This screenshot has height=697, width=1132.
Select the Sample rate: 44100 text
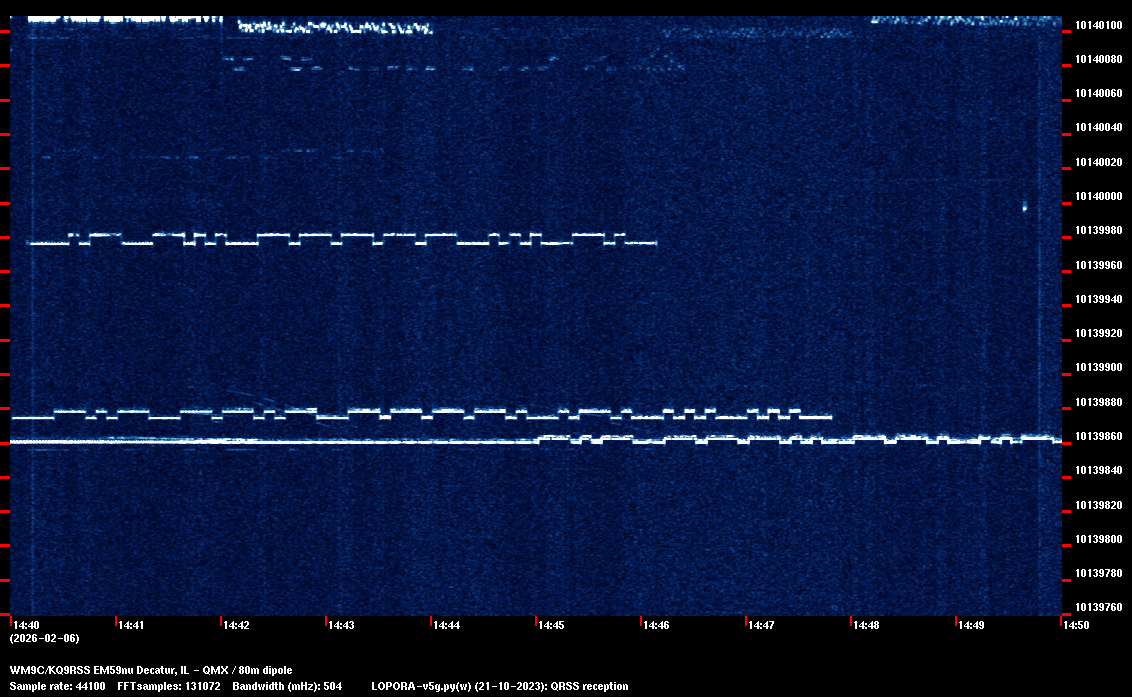pyautogui.click(x=57, y=686)
